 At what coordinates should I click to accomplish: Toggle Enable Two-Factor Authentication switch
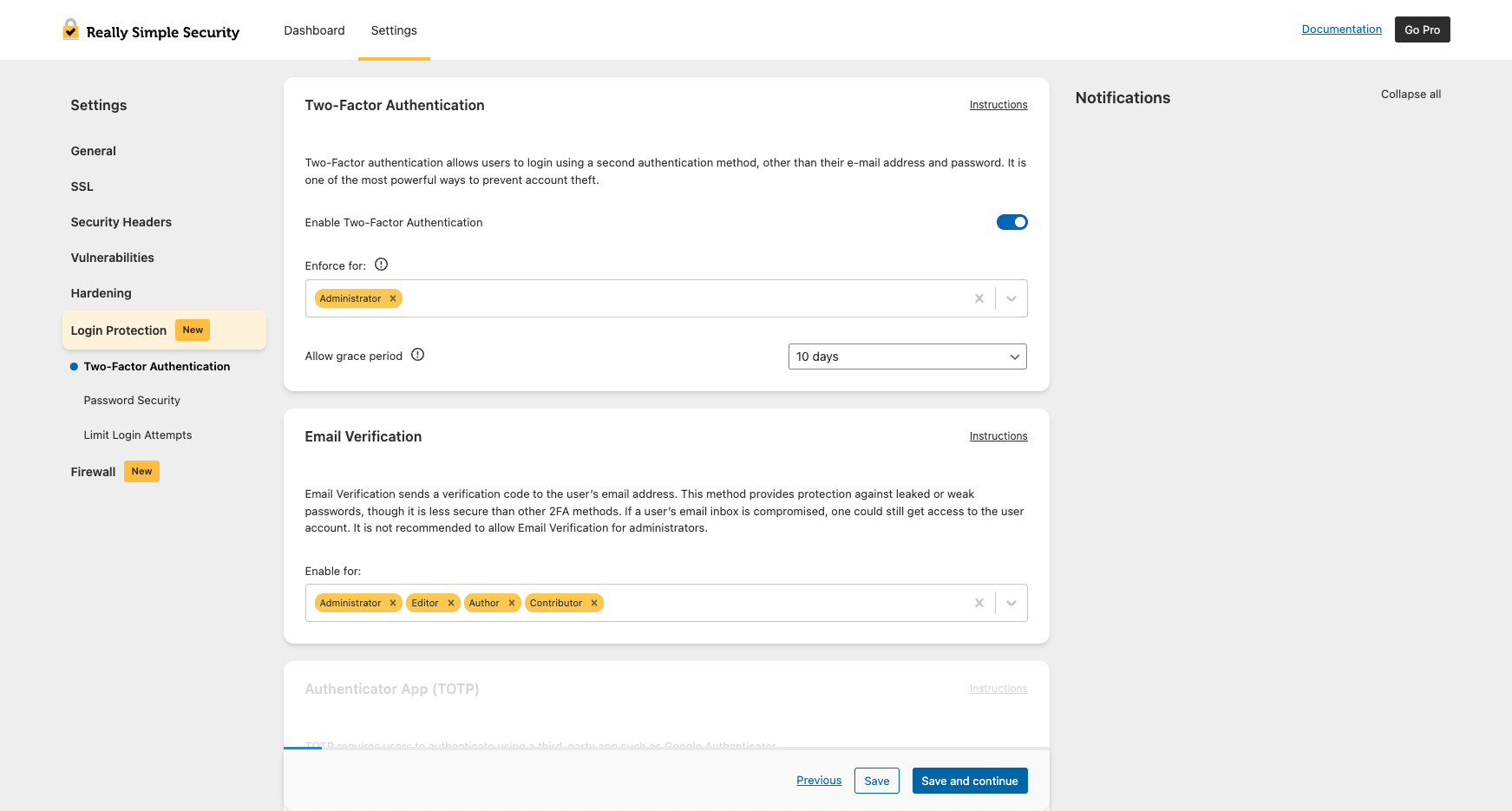pos(1011,222)
